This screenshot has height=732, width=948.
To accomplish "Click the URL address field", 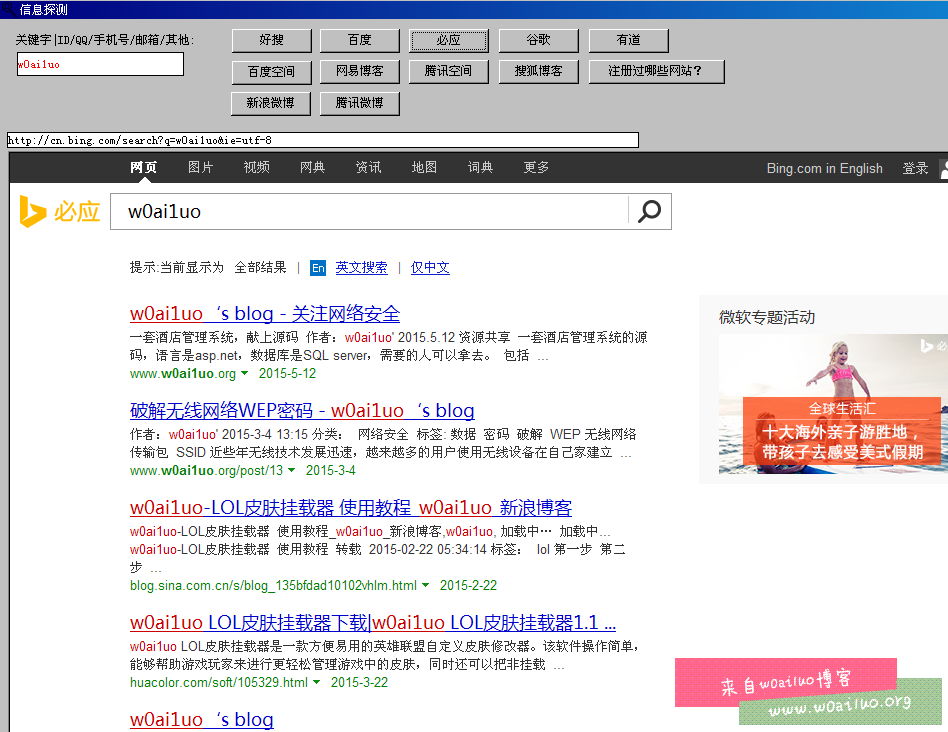I will pos(323,140).
